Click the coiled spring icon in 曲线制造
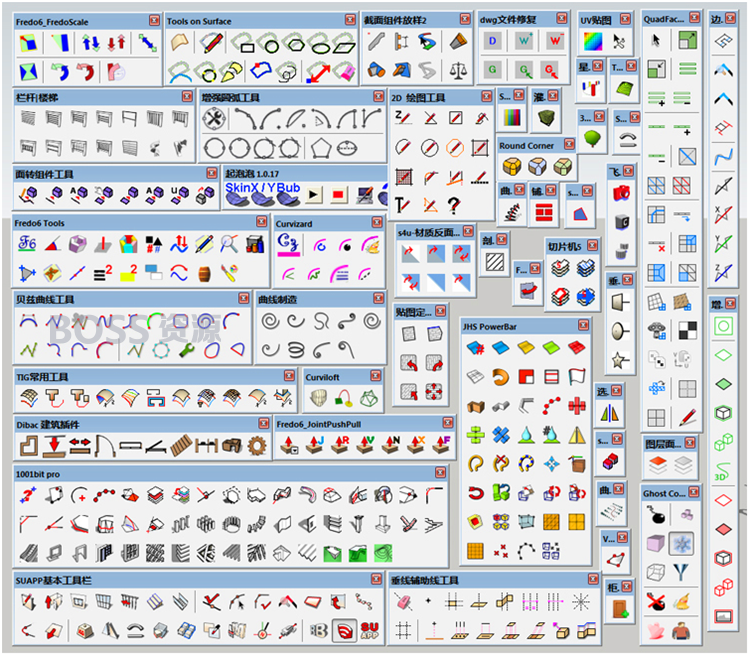 click(296, 350)
